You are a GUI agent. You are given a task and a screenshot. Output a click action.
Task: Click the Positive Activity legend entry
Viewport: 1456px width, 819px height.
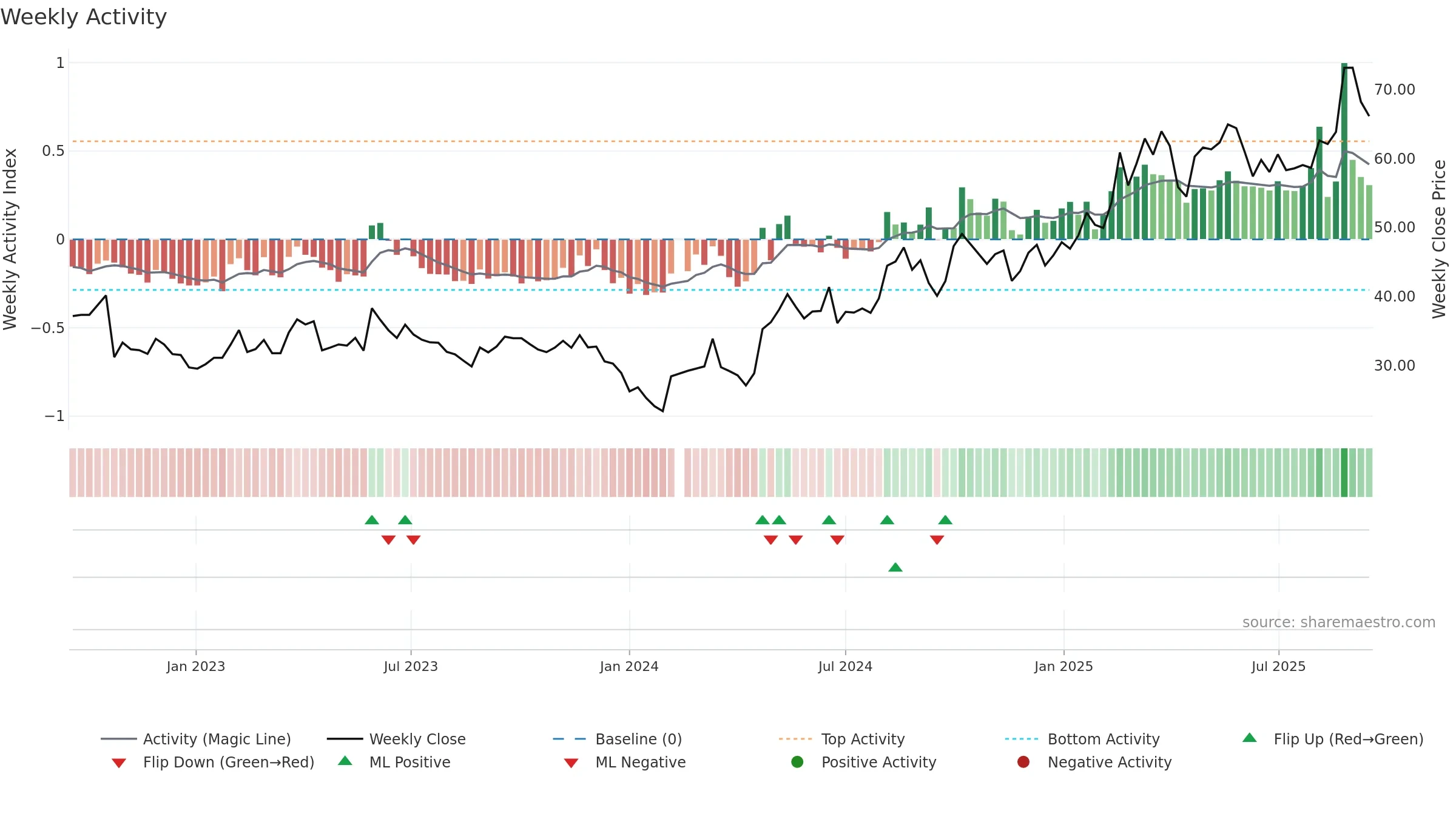tap(864, 762)
